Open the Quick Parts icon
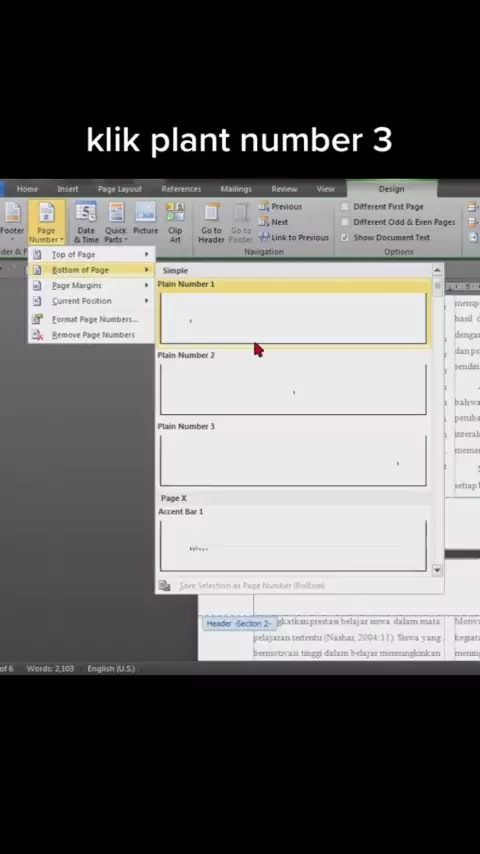 116,222
